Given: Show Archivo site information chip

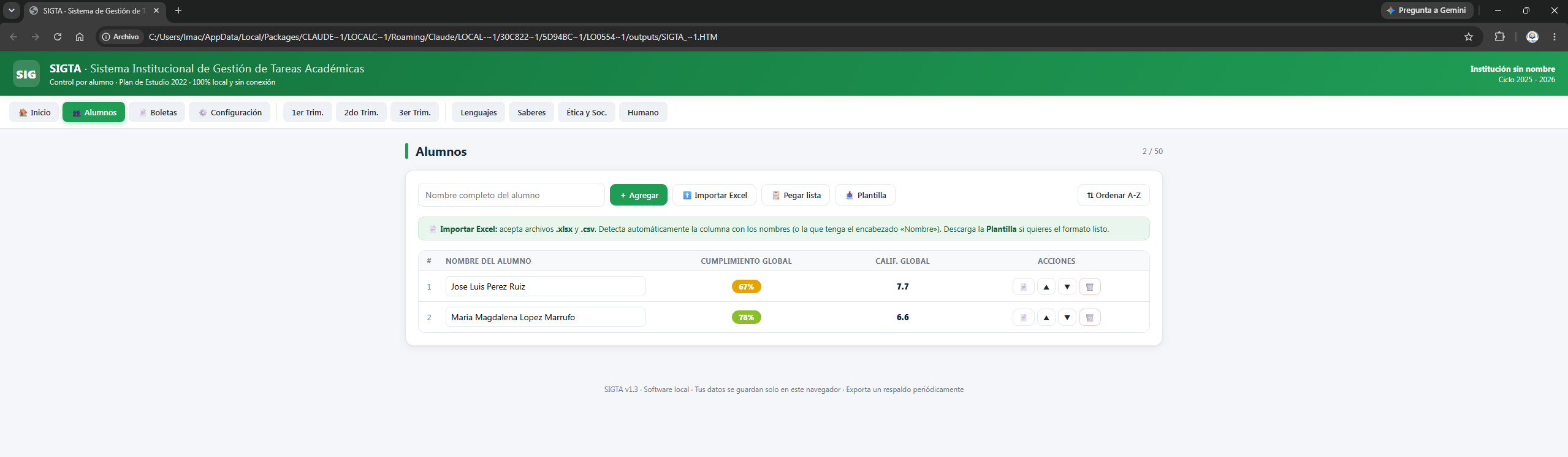Looking at the screenshot, I should pyautogui.click(x=121, y=37).
